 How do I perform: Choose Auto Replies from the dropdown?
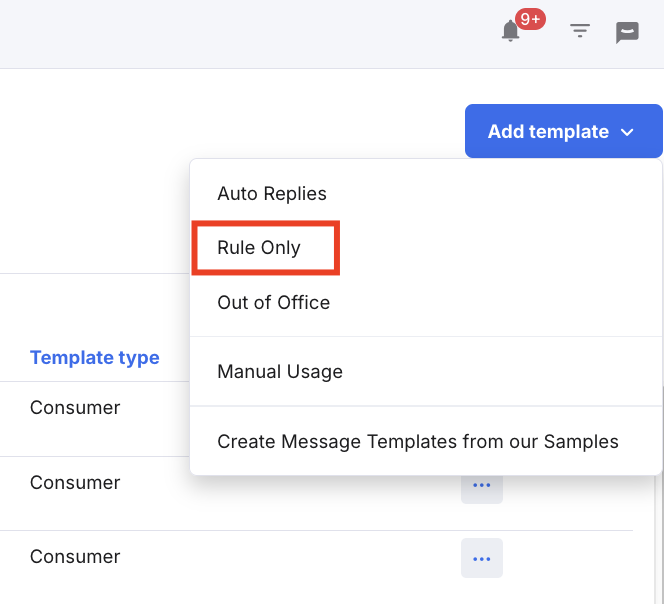click(272, 194)
